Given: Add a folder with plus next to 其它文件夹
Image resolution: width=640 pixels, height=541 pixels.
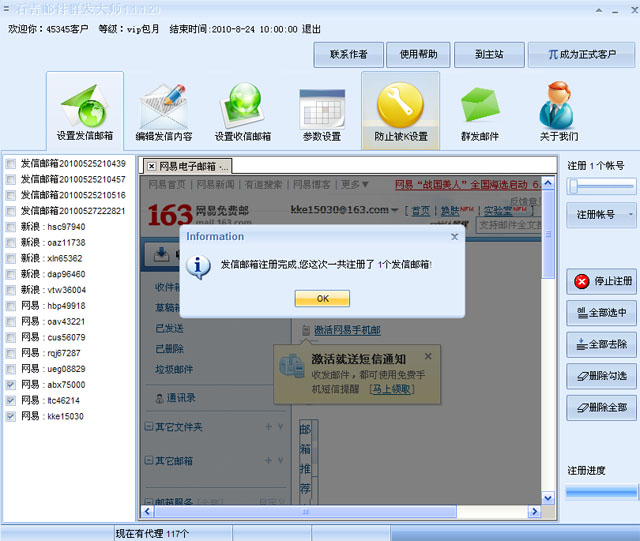Looking at the screenshot, I should pyautogui.click(x=268, y=427).
